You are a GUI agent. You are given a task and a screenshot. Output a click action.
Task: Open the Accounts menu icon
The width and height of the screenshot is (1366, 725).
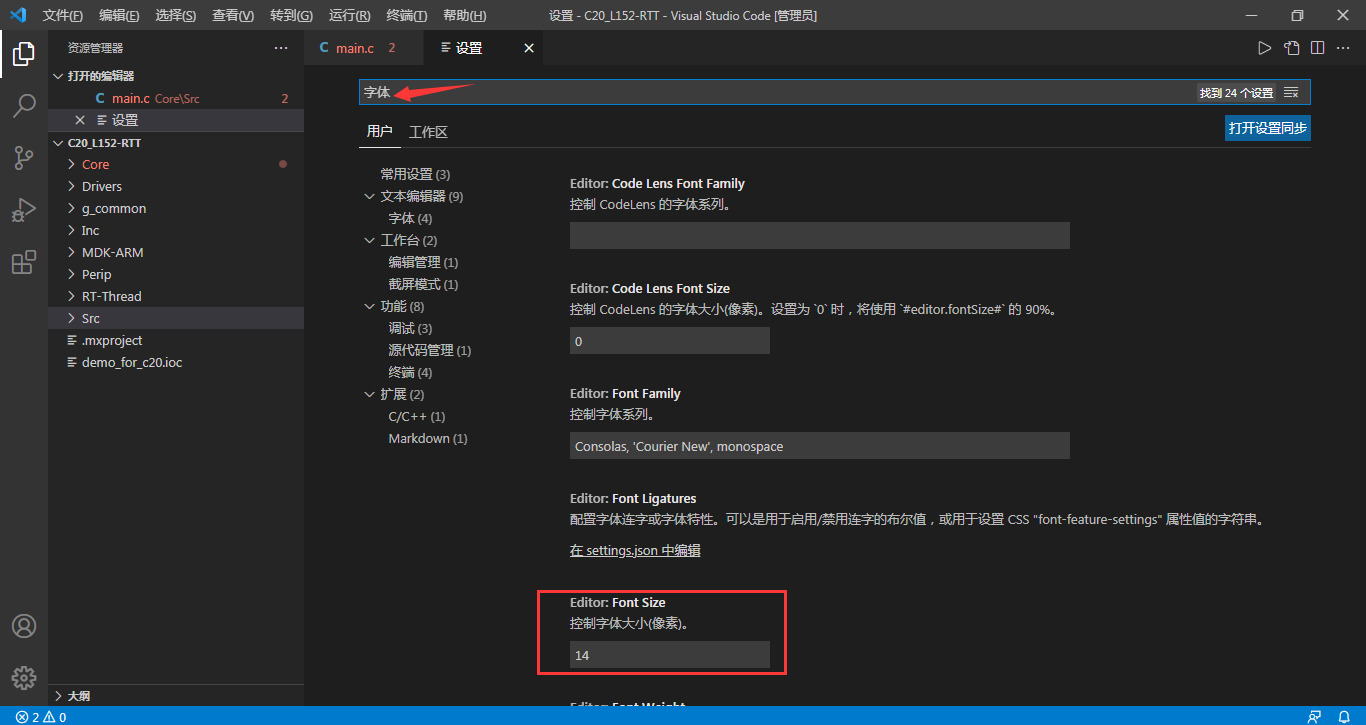coord(24,626)
